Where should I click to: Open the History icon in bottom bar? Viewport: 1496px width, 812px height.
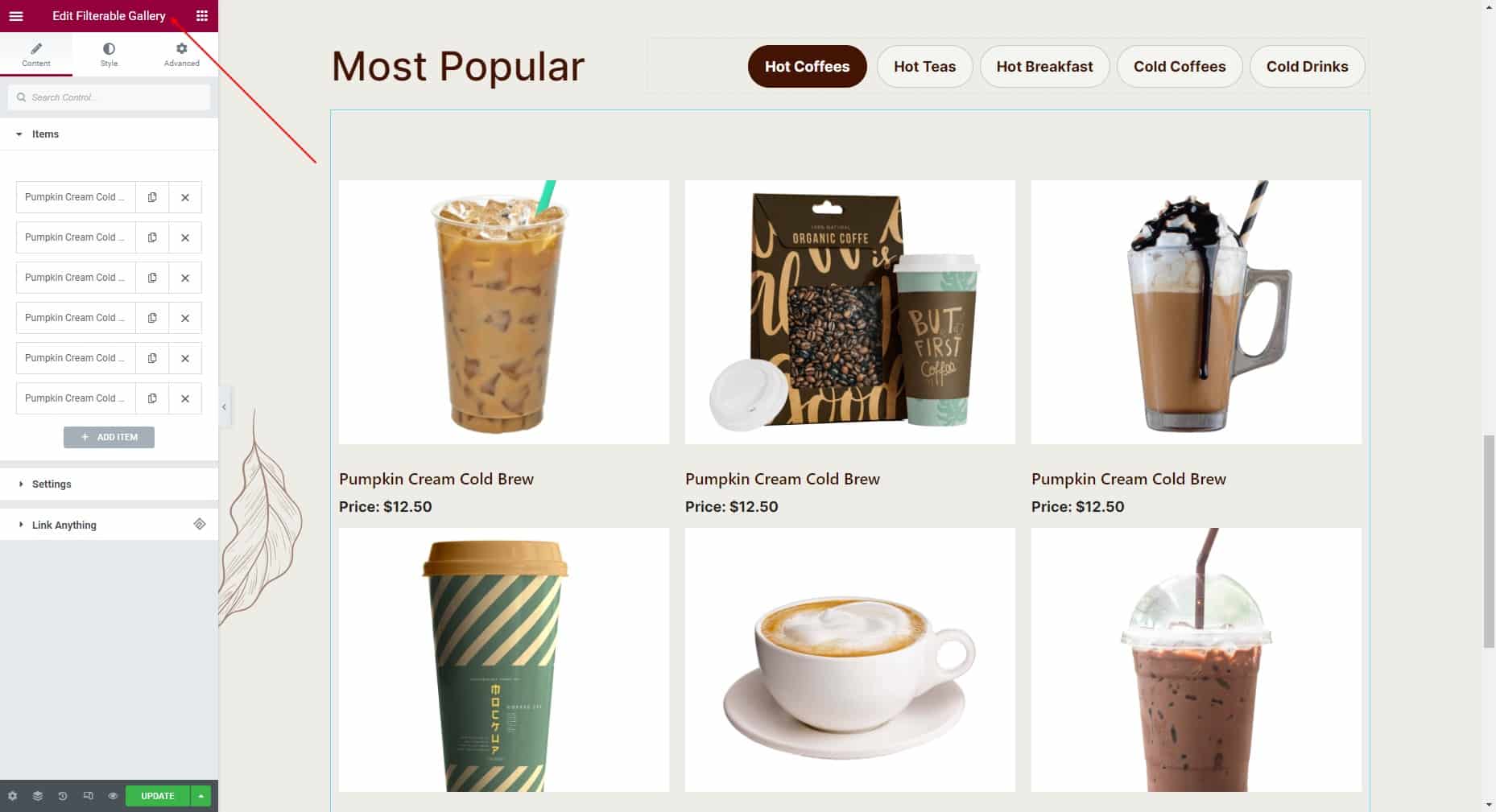click(63, 796)
